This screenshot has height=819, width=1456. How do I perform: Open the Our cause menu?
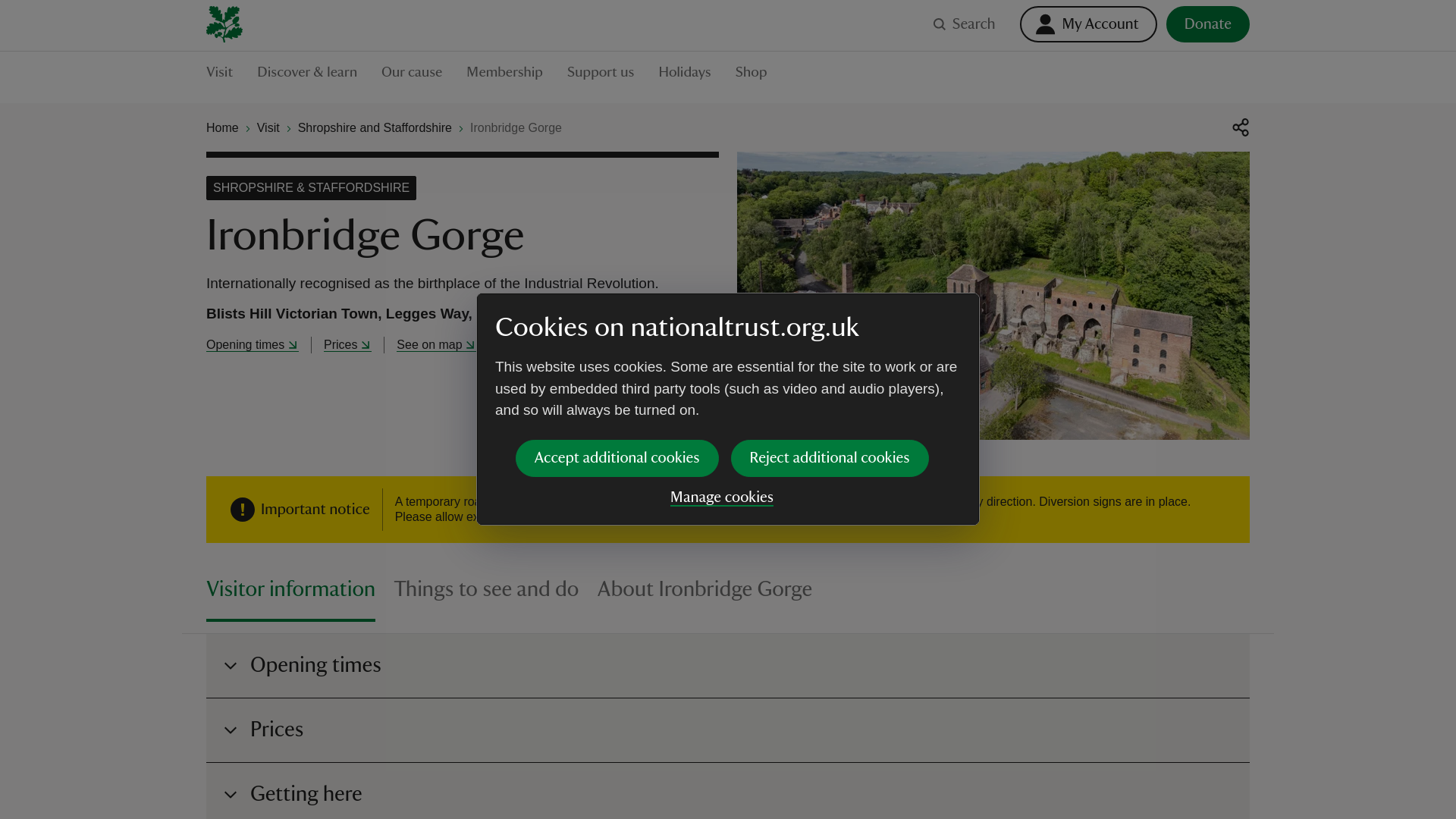(412, 72)
